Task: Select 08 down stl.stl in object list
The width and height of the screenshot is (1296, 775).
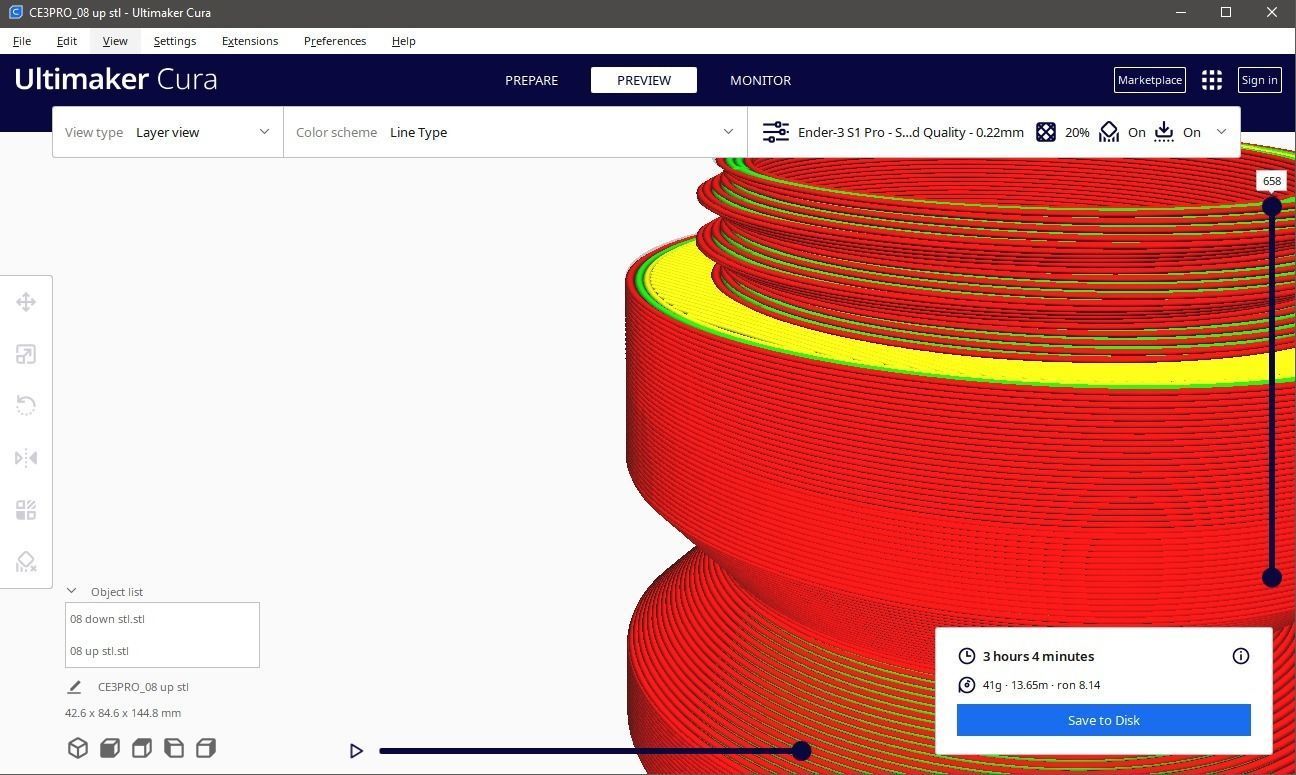Action: (x=162, y=619)
